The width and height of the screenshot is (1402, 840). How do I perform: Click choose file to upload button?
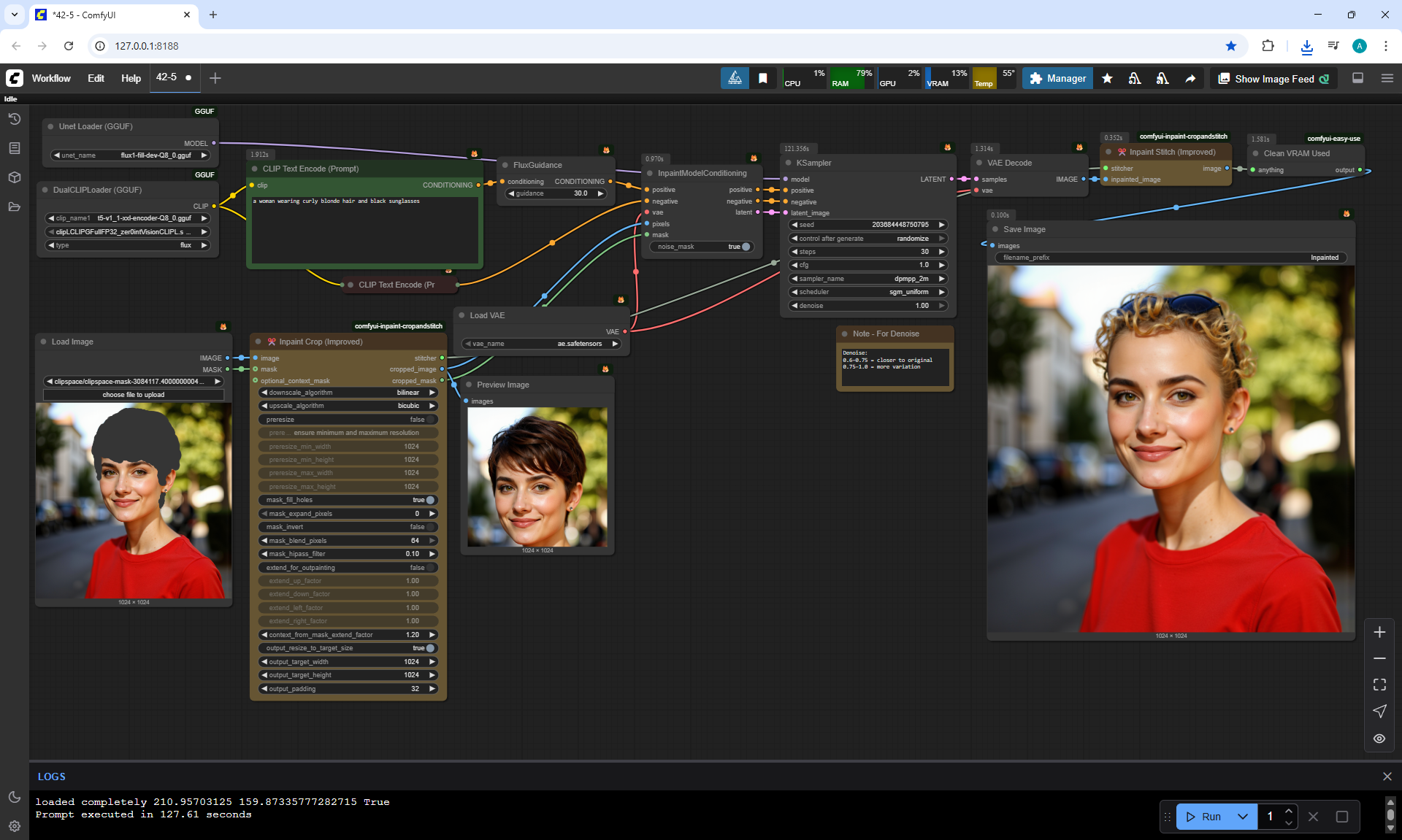pos(134,395)
